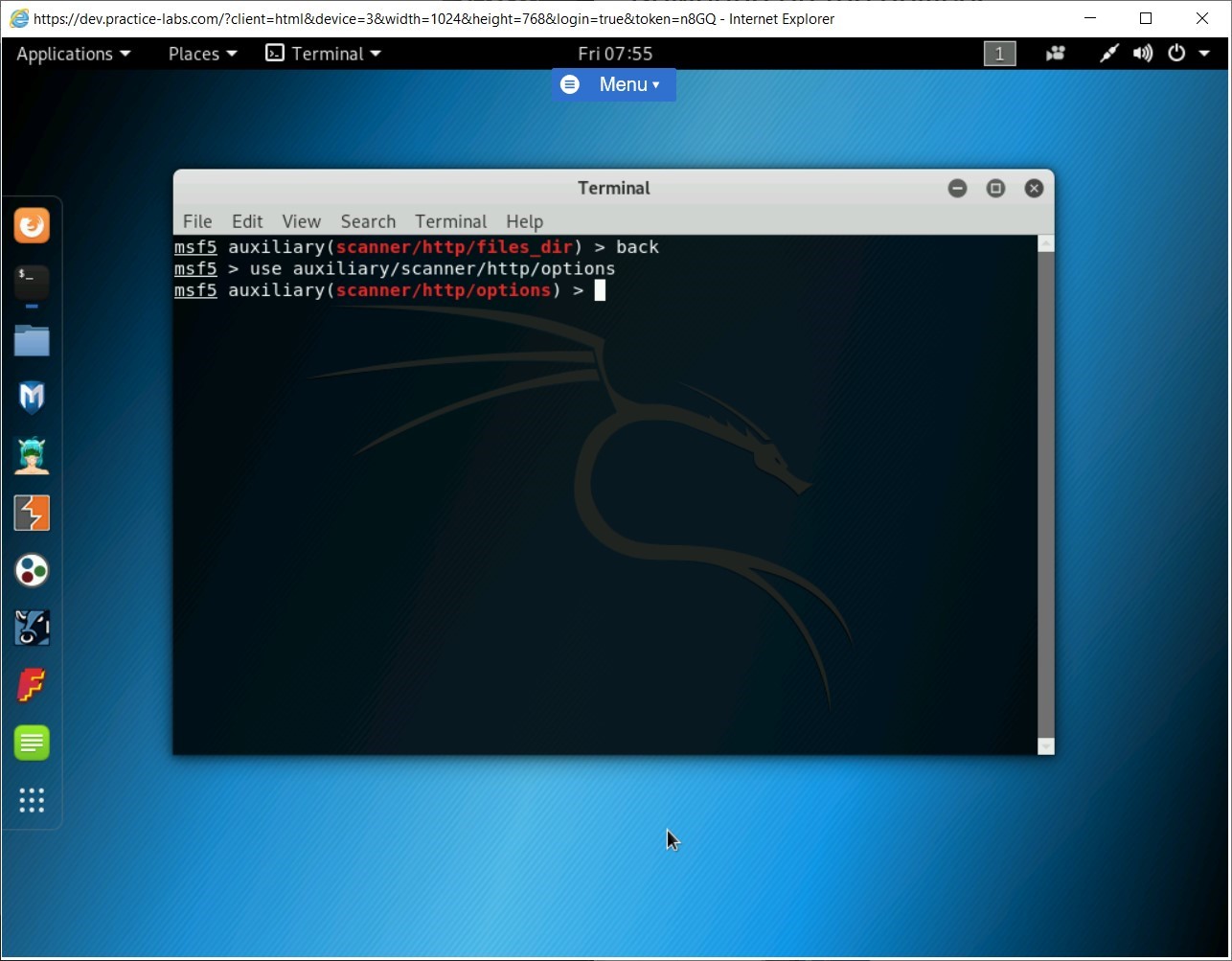
Task: Open volume control from the top panel
Action: 1143,54
